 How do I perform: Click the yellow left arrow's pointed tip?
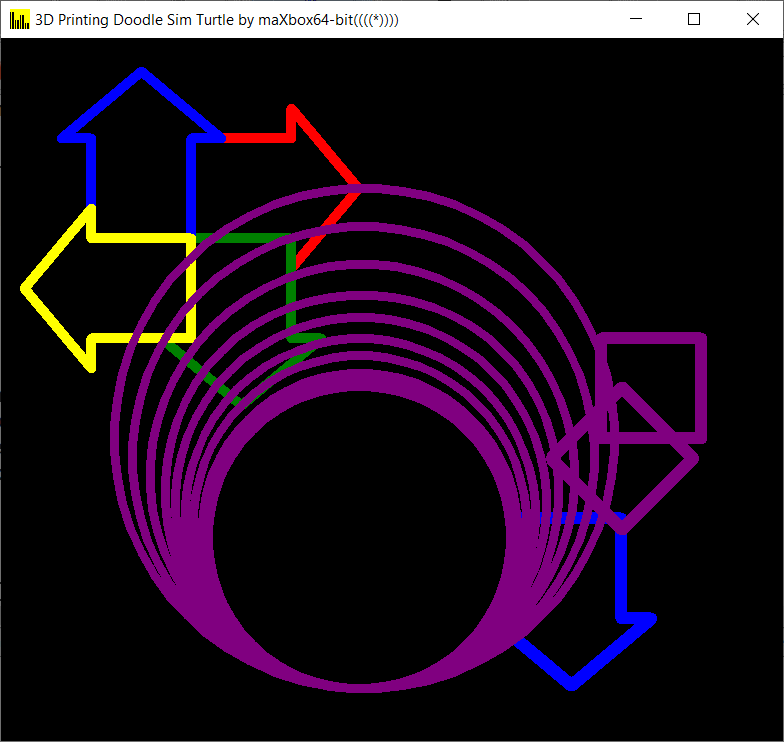coord(25,288)
